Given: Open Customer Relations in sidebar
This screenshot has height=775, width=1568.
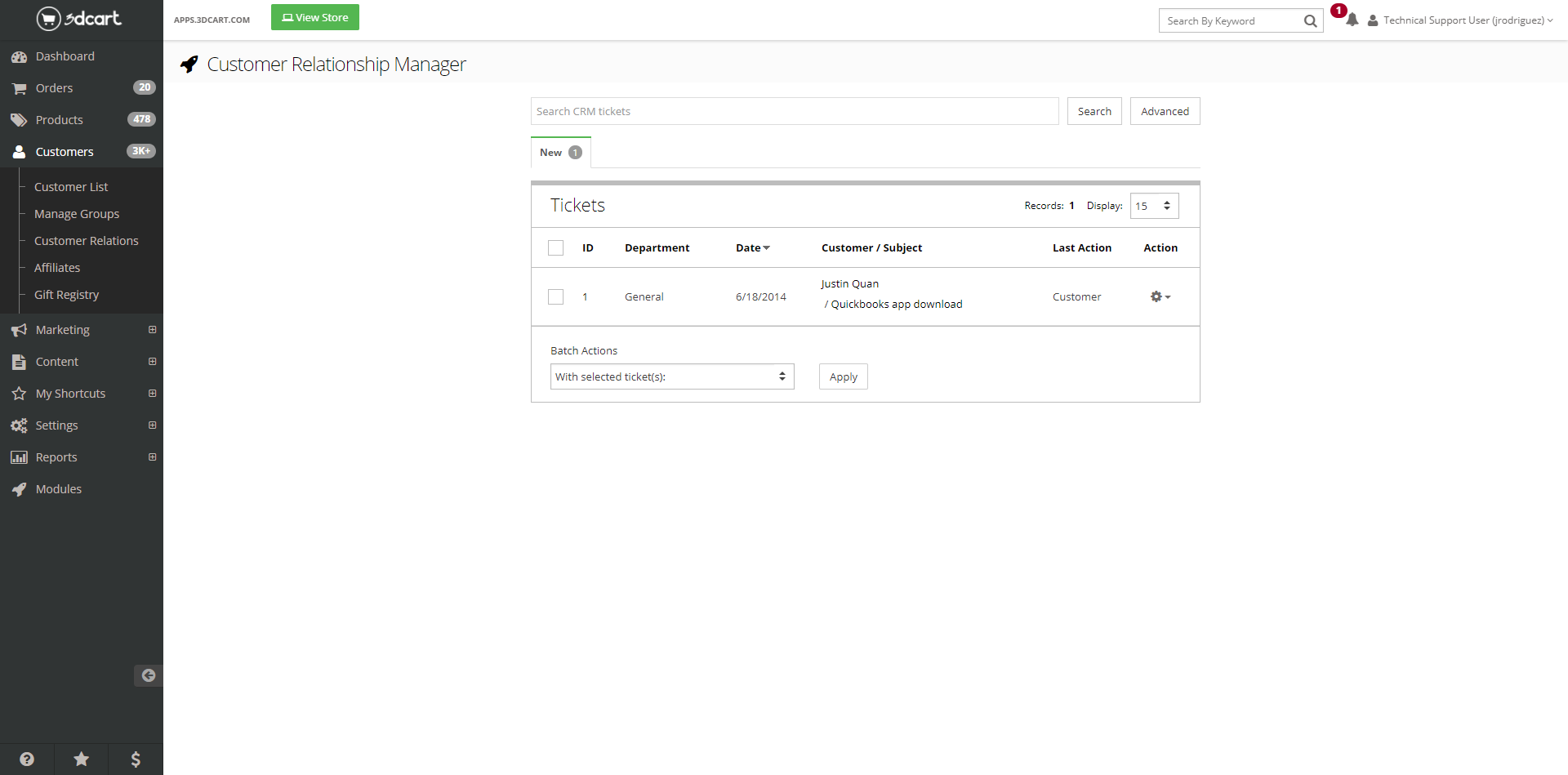Looking at the screenshot, I should click(86, 241).
